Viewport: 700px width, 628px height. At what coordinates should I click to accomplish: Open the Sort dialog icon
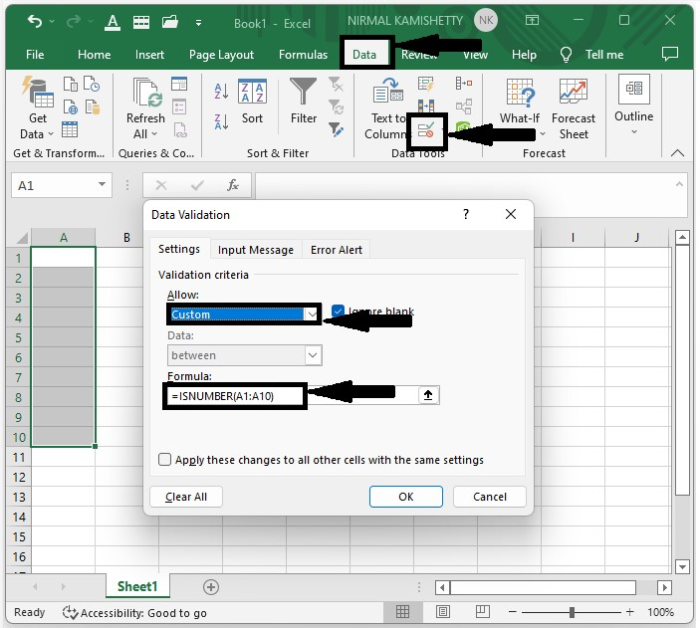click(x=252, y=93)
